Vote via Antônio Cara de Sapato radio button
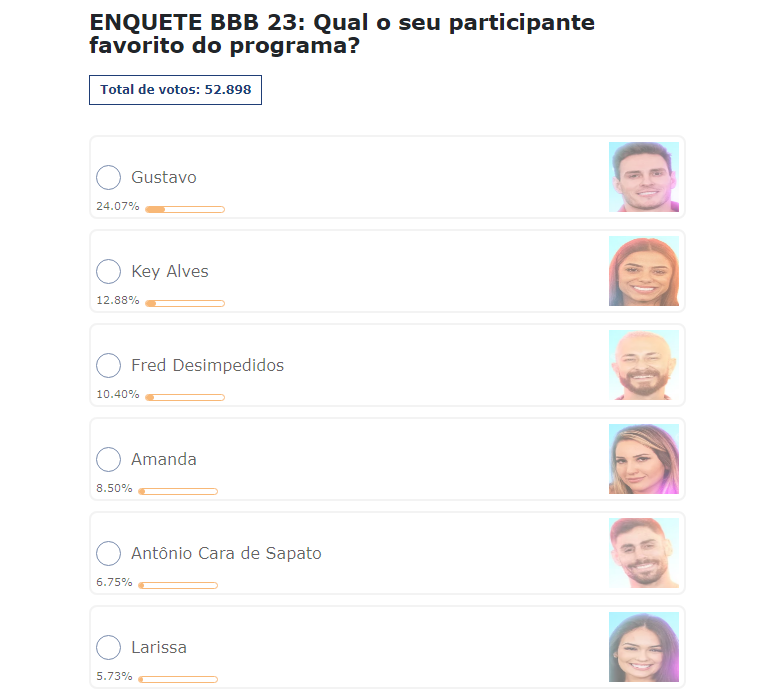 pos(108,554)
